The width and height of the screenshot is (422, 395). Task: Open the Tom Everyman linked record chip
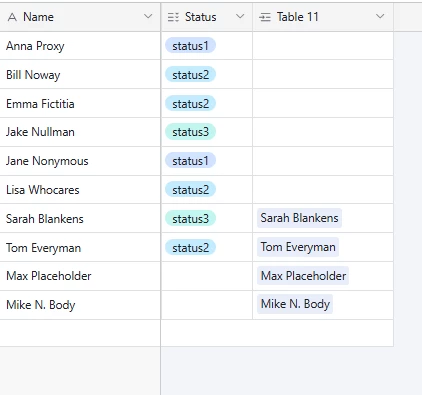tap(298, 247)
